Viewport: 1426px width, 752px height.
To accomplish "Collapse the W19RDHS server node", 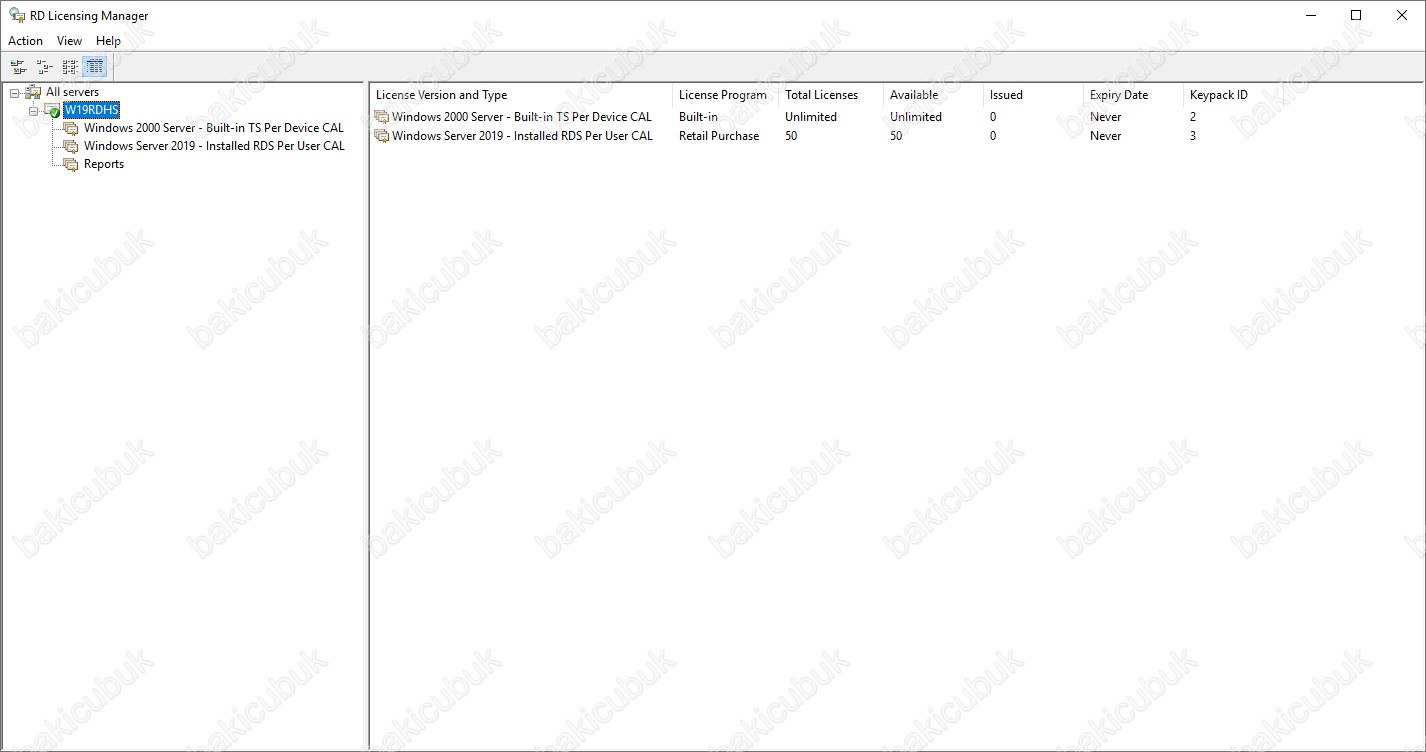I will pyautogui.click(x=33, y=110).
